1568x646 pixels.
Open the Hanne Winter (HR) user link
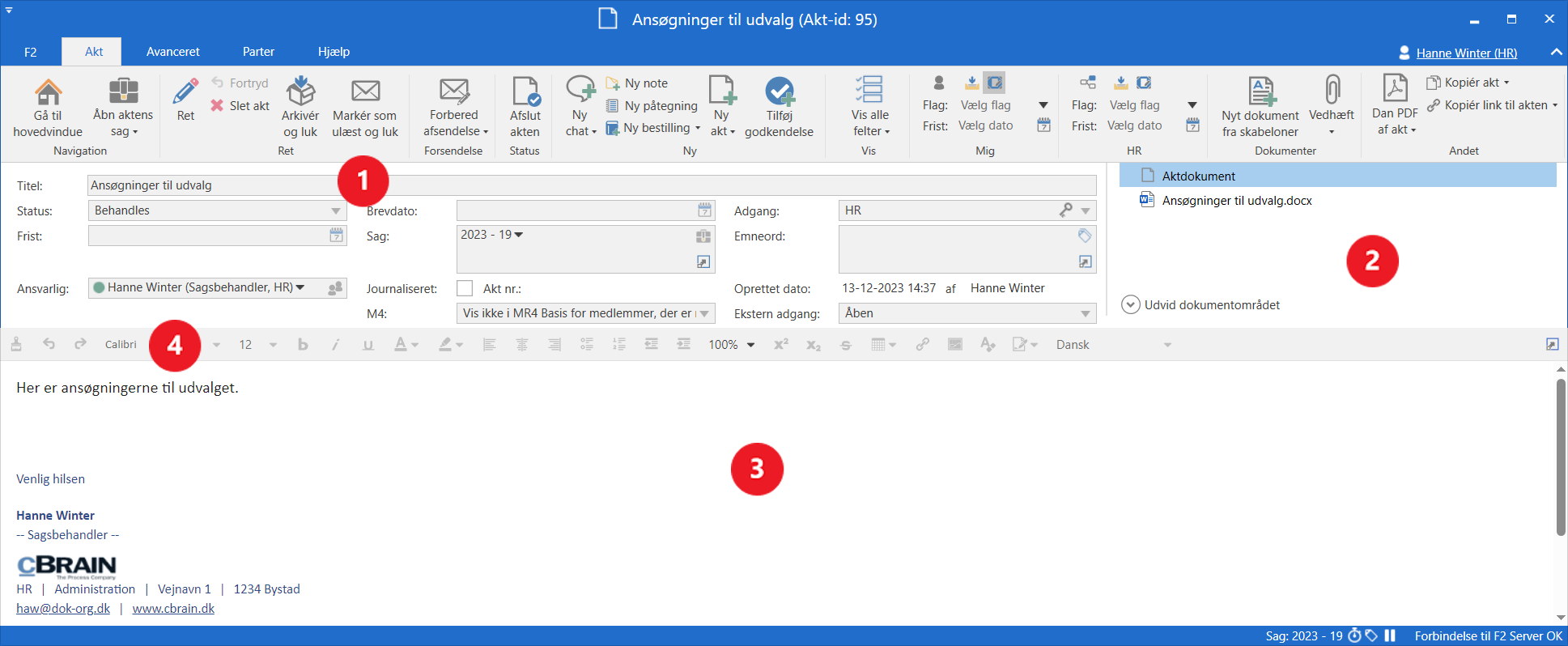click(x=1466, y=53)
